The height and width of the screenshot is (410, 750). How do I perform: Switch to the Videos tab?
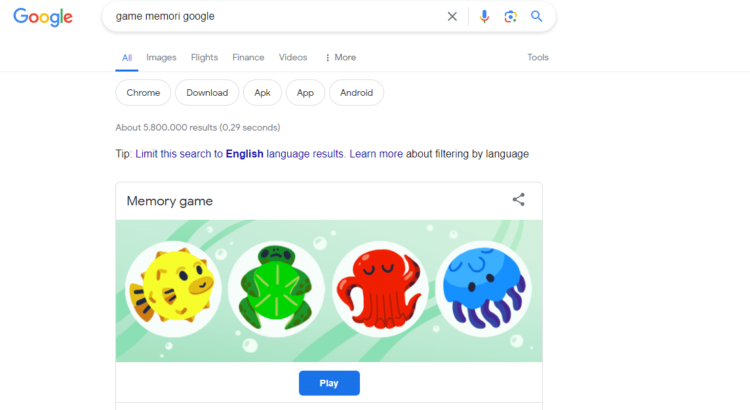(x=293, y=57)
